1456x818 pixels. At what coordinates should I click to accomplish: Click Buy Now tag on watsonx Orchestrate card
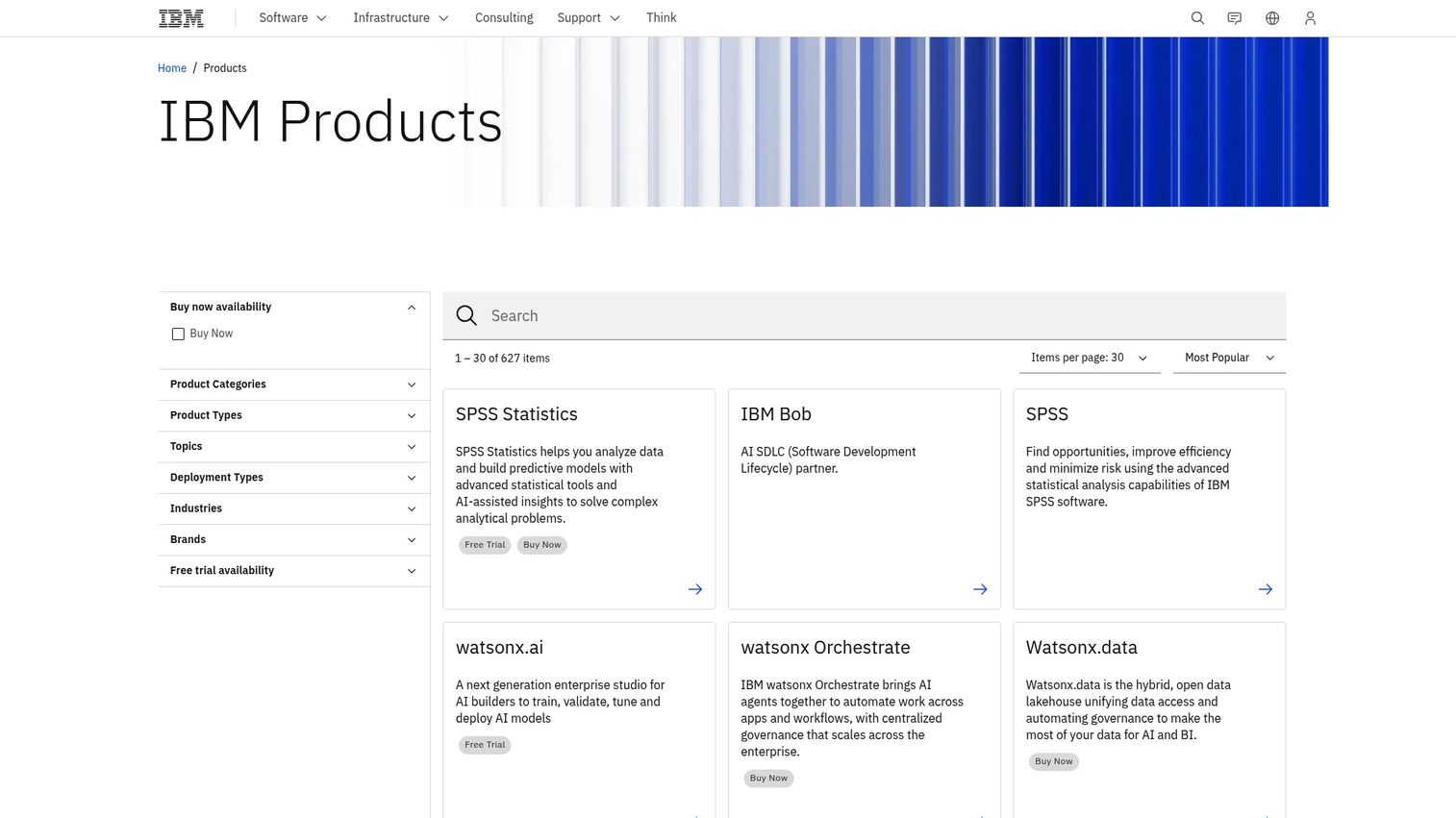pos(768,779)
